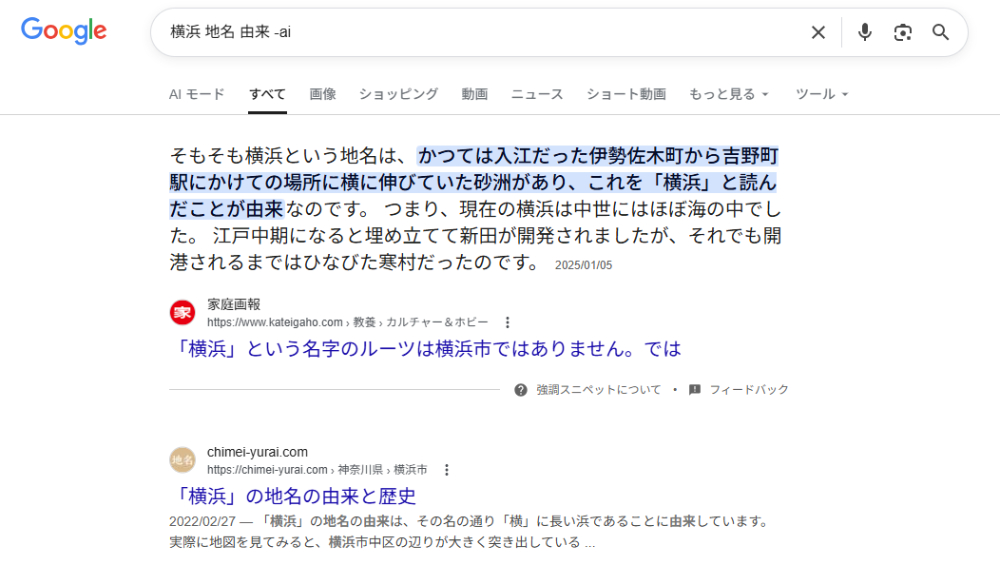Select the すべて tab
This screenshot has height=565, width=1000.
(x=267, y=94)
